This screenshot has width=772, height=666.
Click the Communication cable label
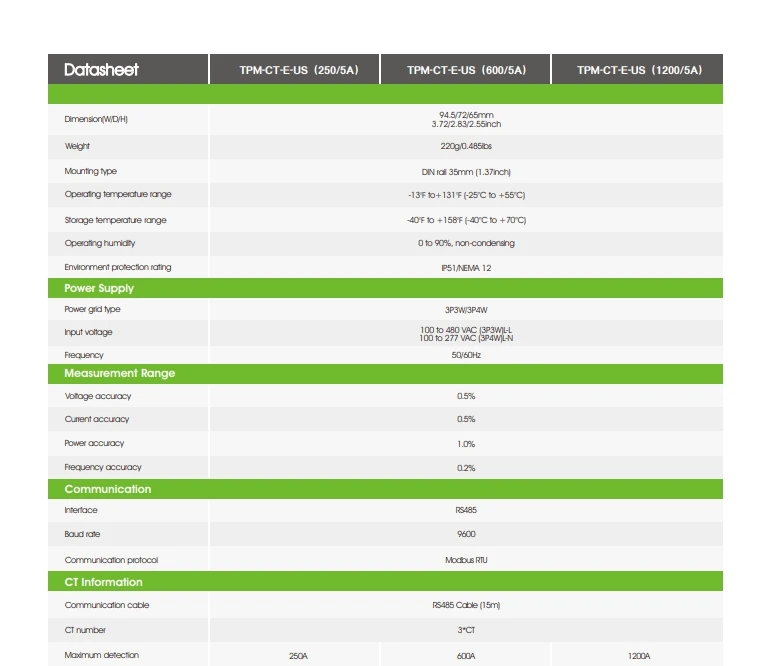tap(107, 605)
